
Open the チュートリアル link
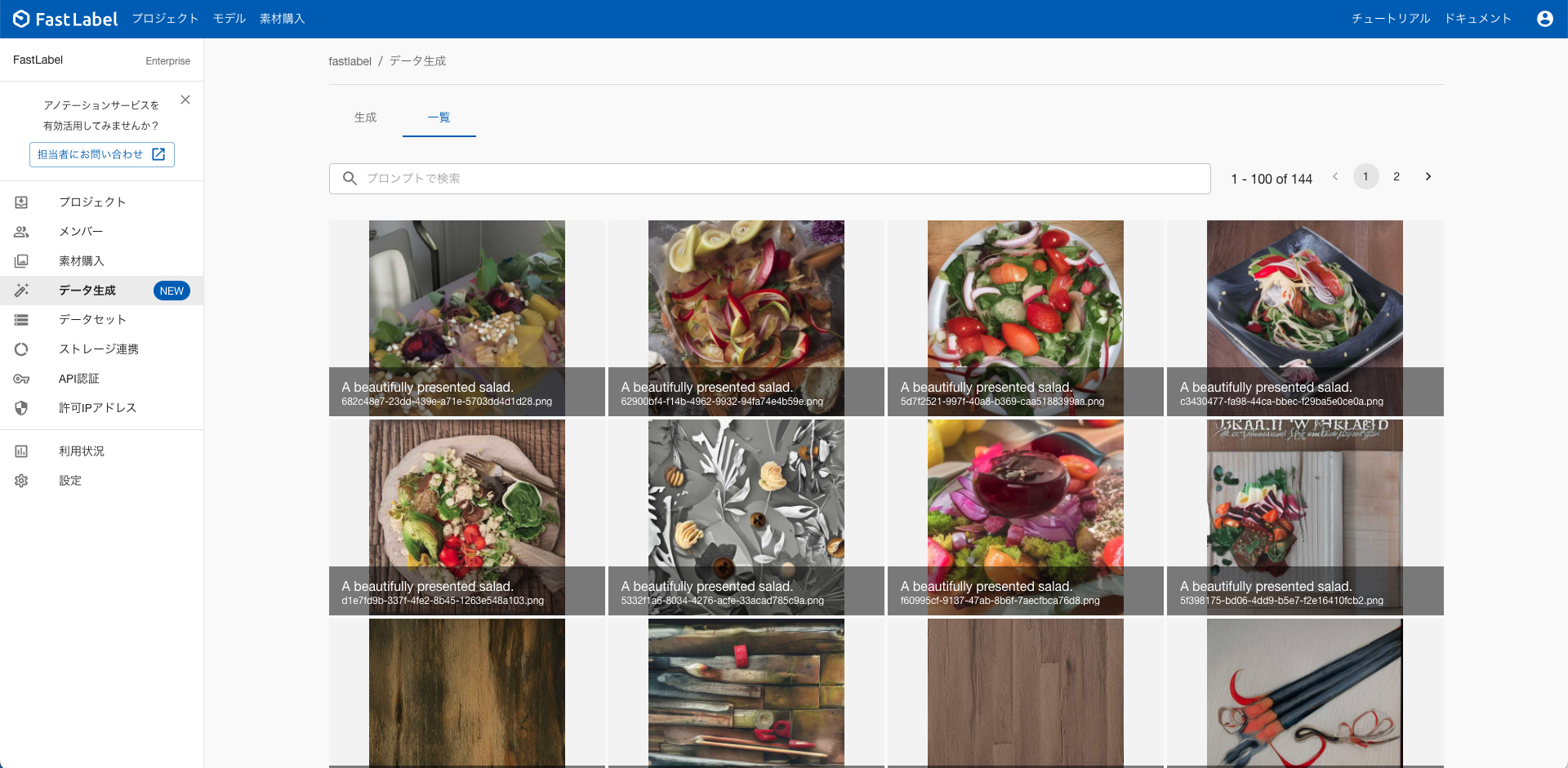1391,19
